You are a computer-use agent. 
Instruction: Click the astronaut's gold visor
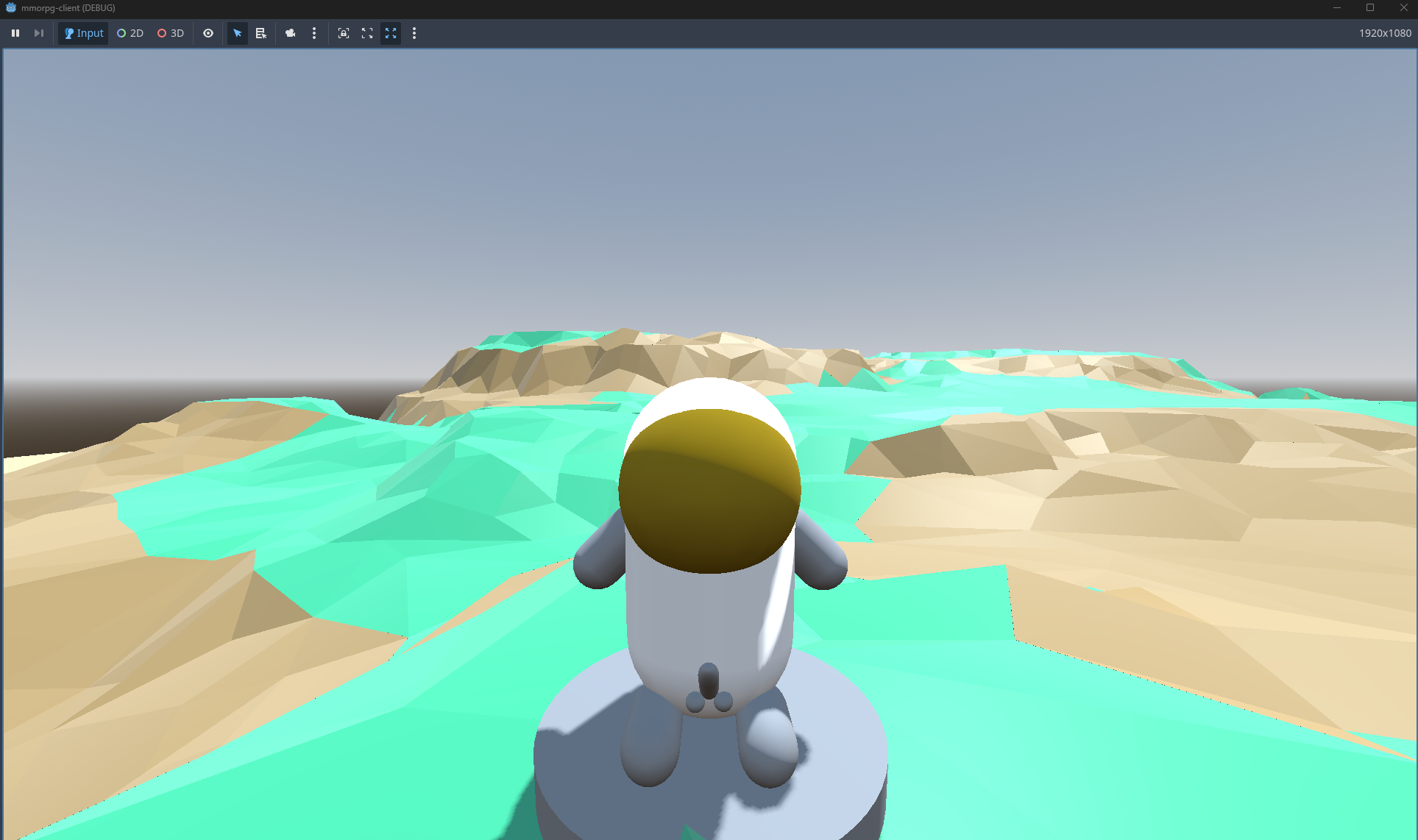[709, 491]
